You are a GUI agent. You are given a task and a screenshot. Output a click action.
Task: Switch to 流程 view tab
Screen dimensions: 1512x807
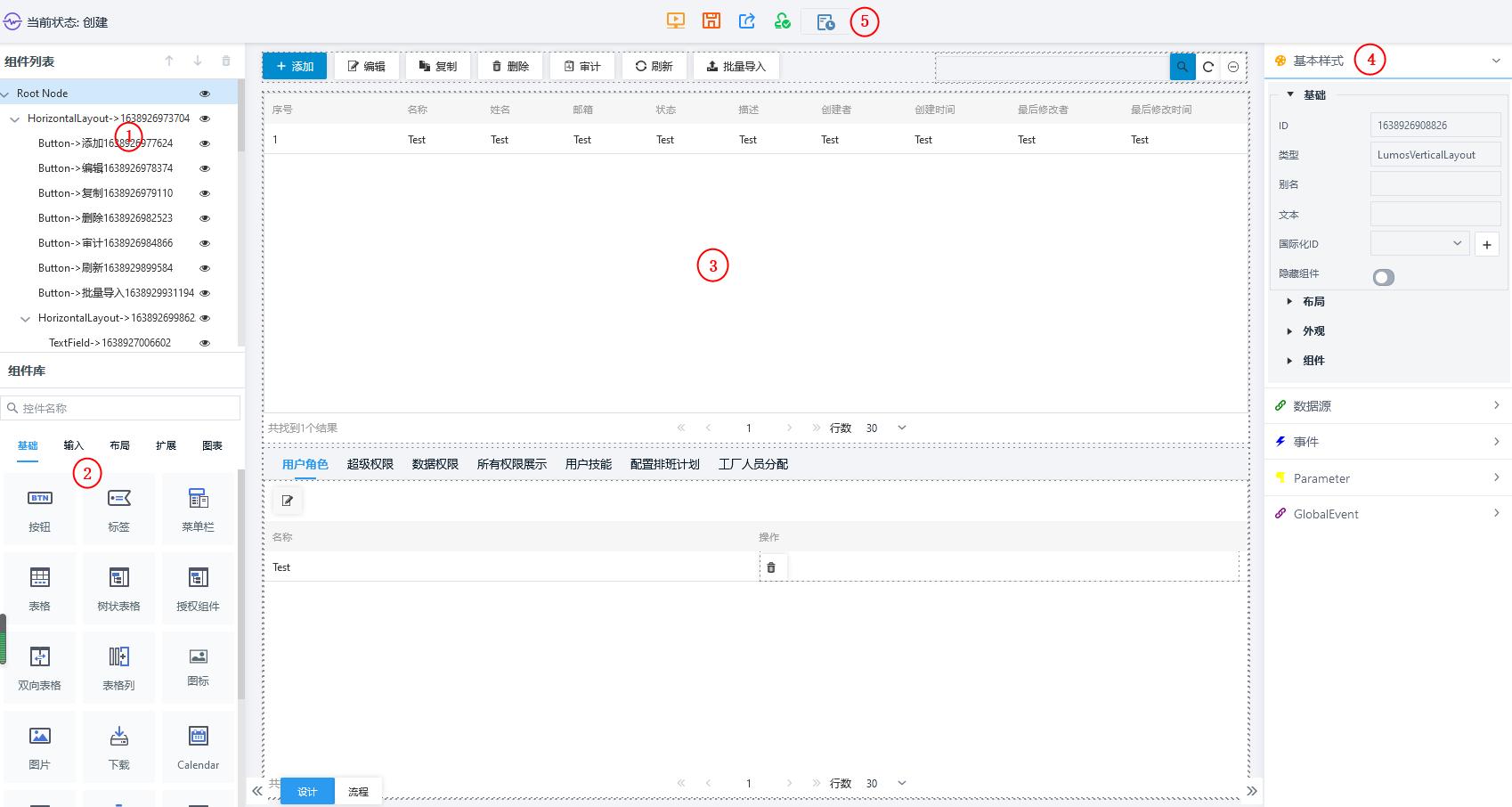(359, 791)
